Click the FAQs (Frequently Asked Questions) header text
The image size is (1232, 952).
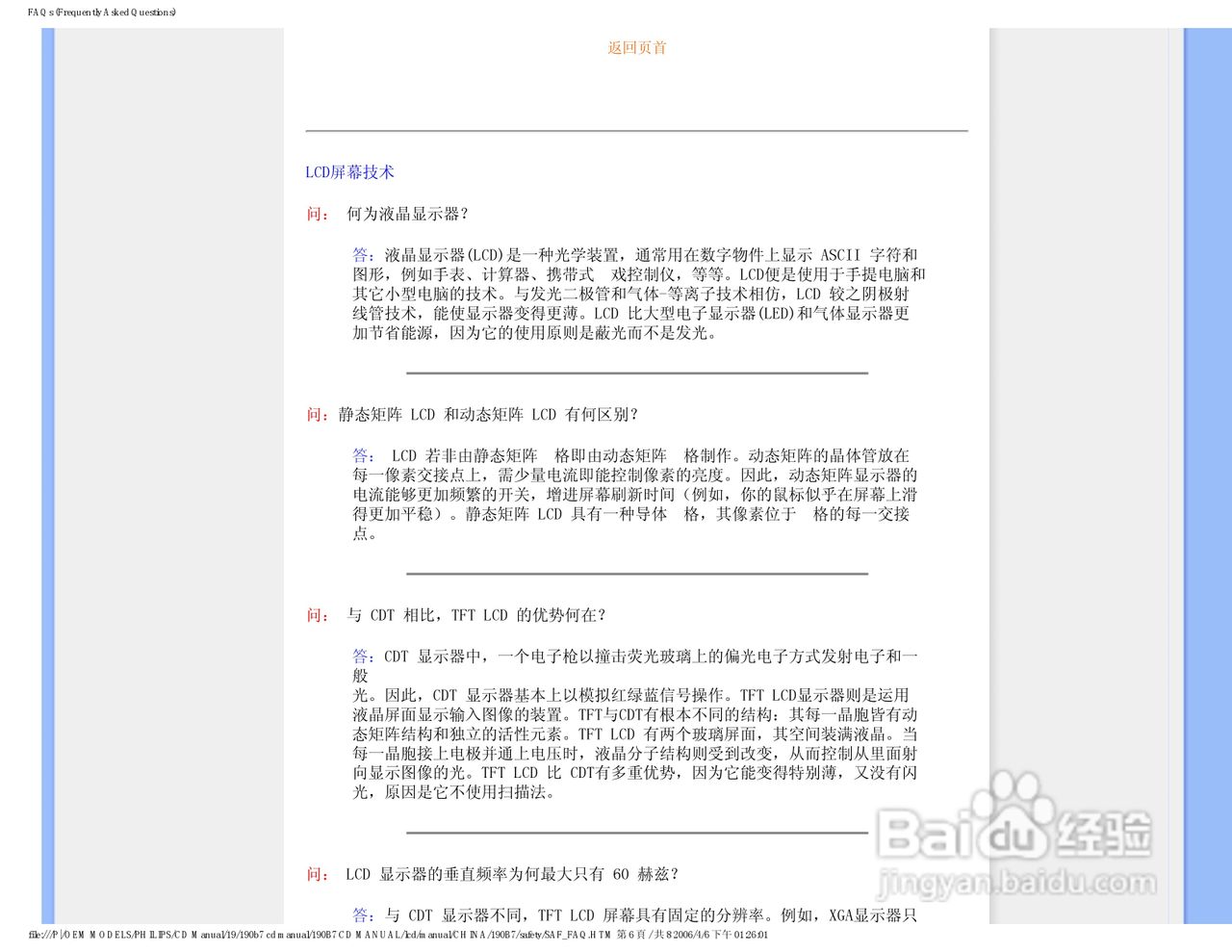click(102, 13)
